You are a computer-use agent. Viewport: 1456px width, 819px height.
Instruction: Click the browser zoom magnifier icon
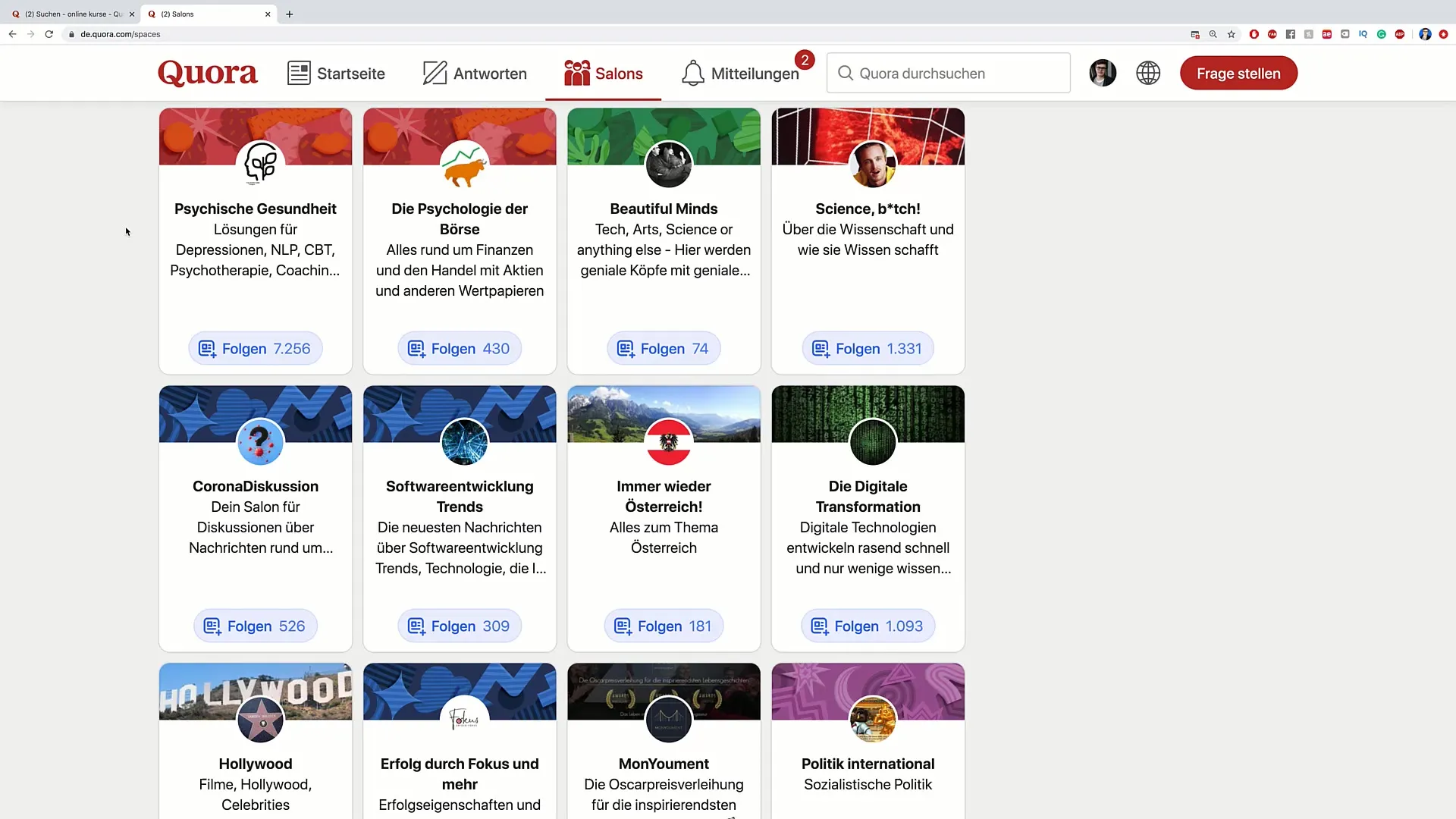click(x=1213, y=34)
